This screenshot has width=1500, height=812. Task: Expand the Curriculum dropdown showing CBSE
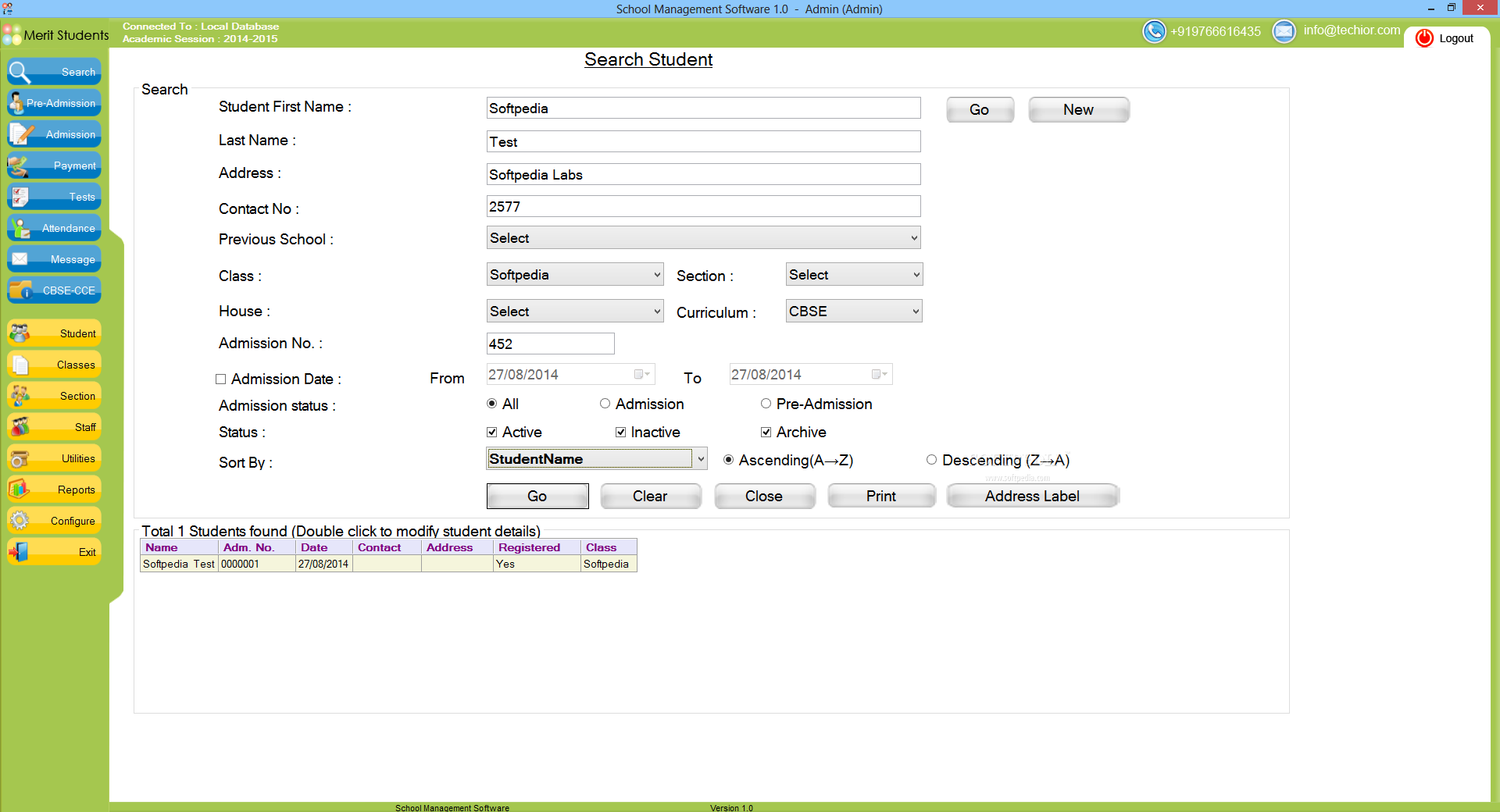(x=854, y=312)
